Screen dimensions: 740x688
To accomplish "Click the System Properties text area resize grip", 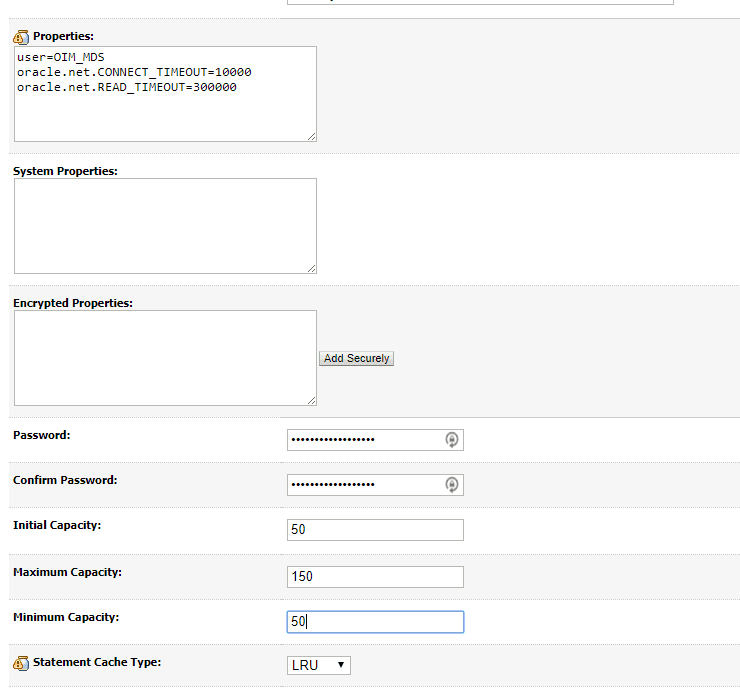I will 311,268.
